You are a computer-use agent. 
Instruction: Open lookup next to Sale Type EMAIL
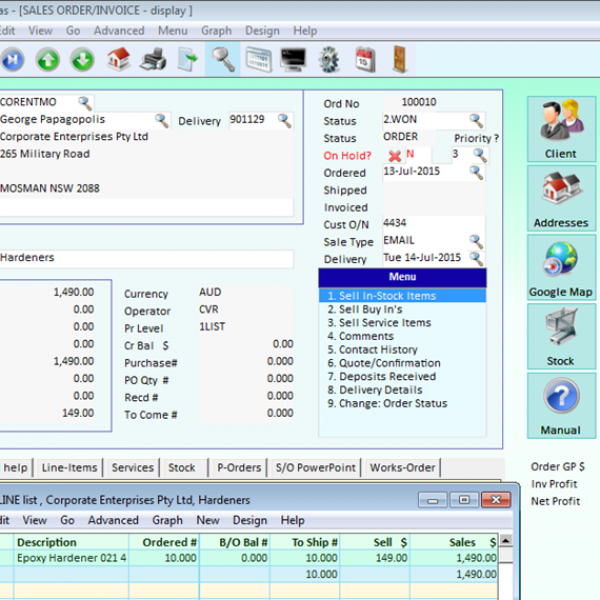(x=476, y=241)
